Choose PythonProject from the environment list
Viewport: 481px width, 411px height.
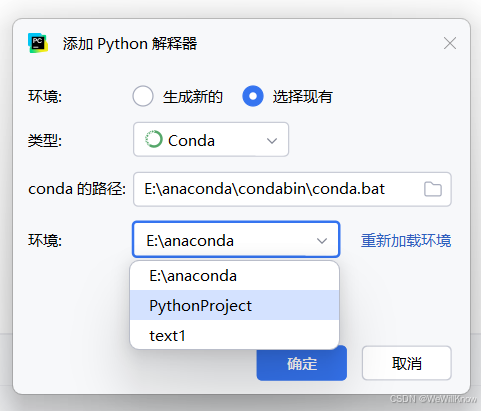point(234,305)
